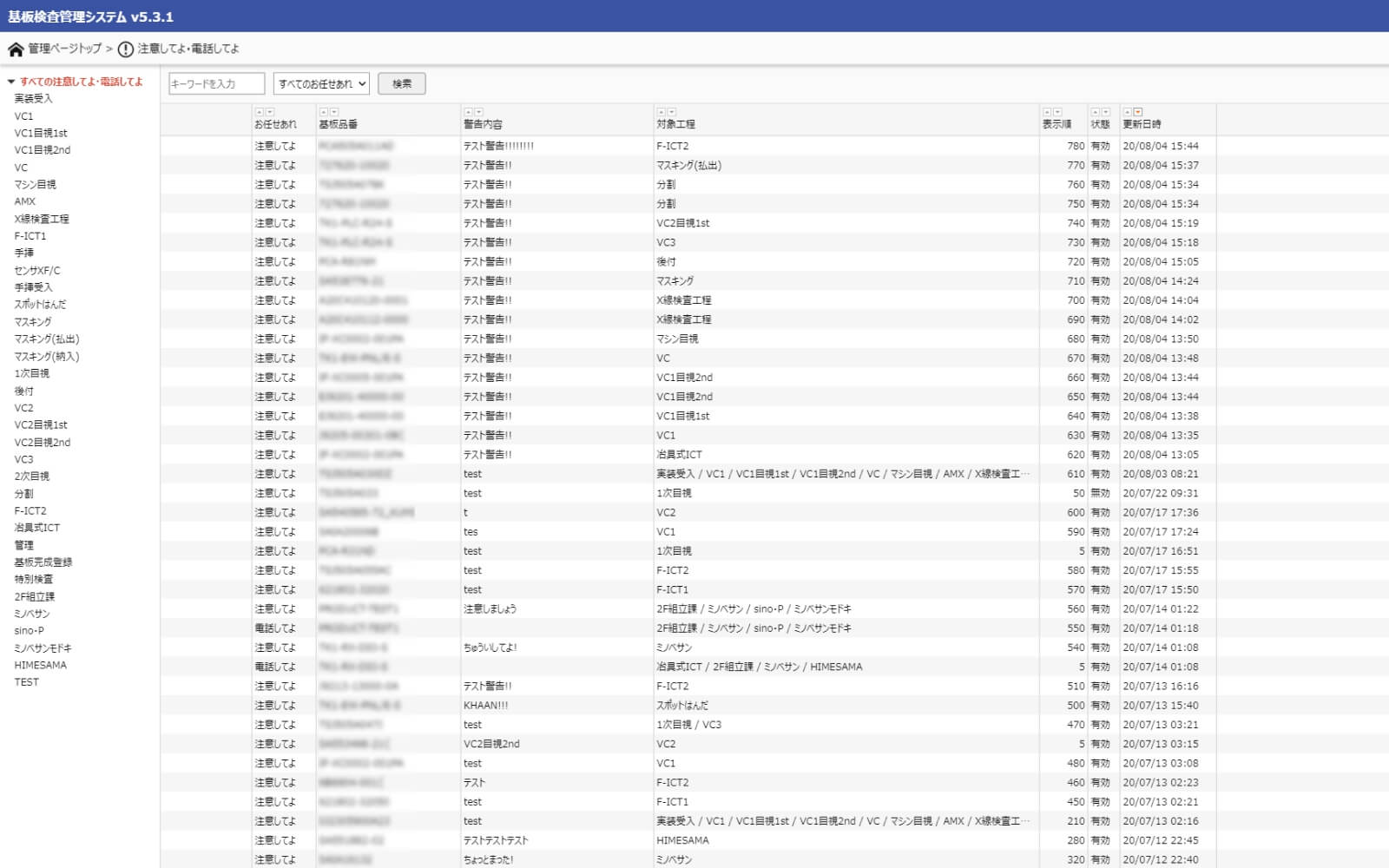Click the 無効 status cell

tap(1101, 493)
